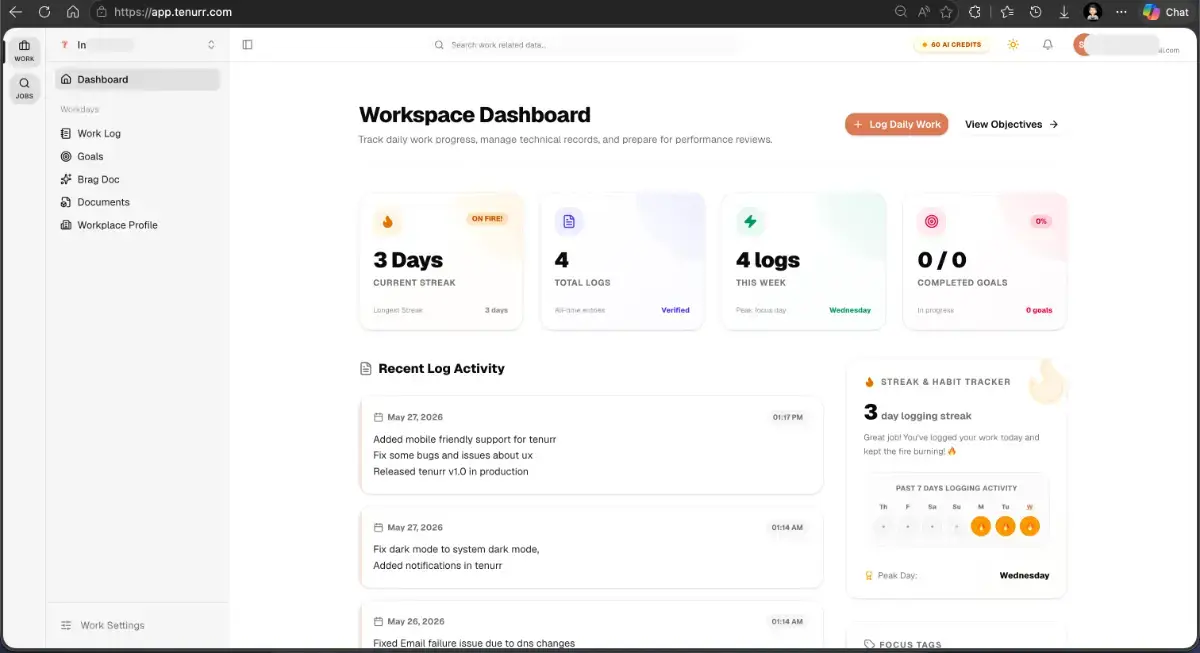Click the flame icon on streak card
The image size is (1200, 653).
tap(387, 222)
